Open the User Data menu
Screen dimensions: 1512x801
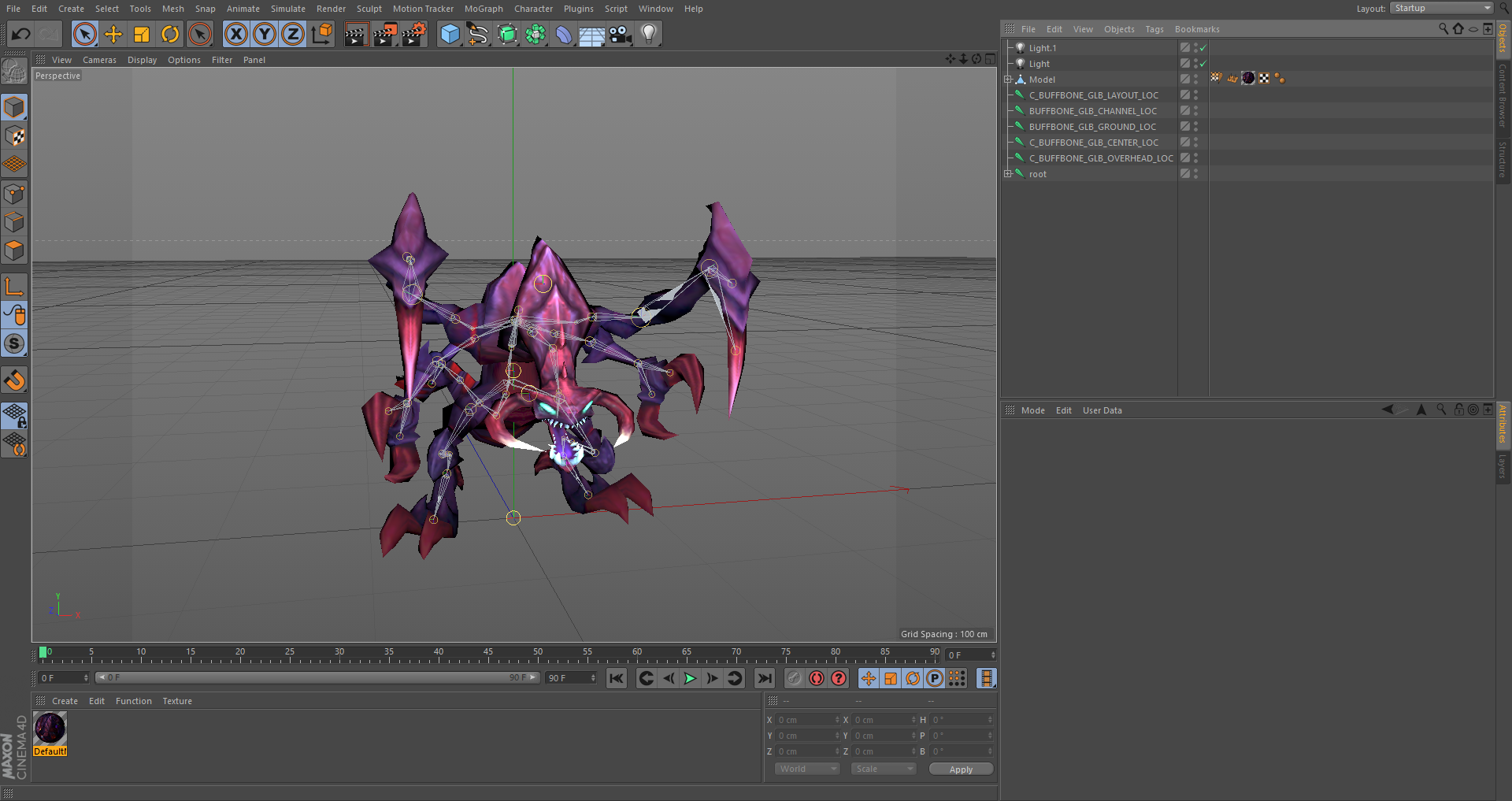[1102, 410]
